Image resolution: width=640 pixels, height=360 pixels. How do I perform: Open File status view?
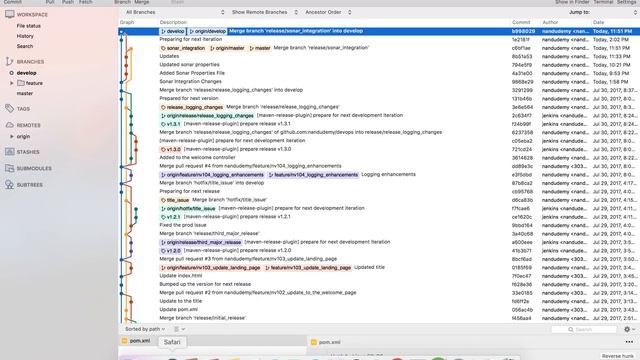tap(29, 26)
